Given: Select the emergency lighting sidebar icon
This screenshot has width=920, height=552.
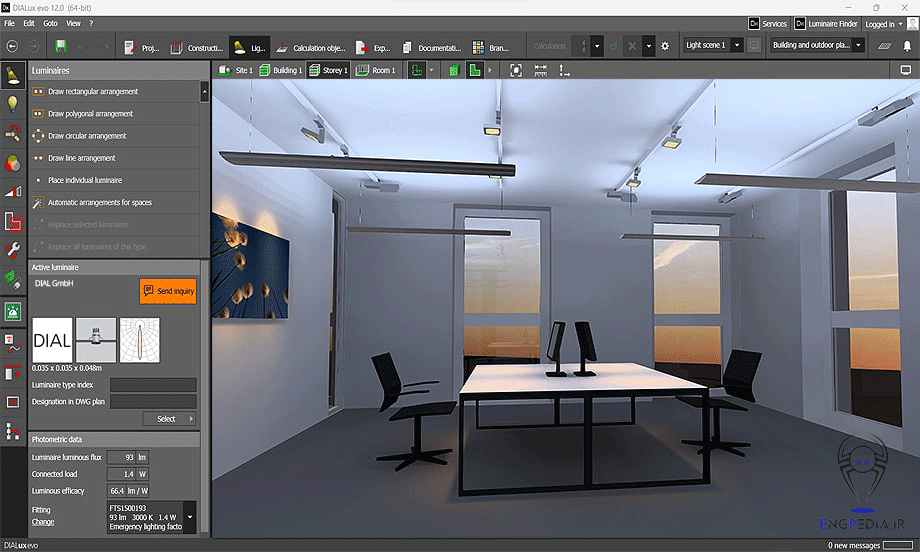Looking at the screenshot, I should click(x=13, y=311).
